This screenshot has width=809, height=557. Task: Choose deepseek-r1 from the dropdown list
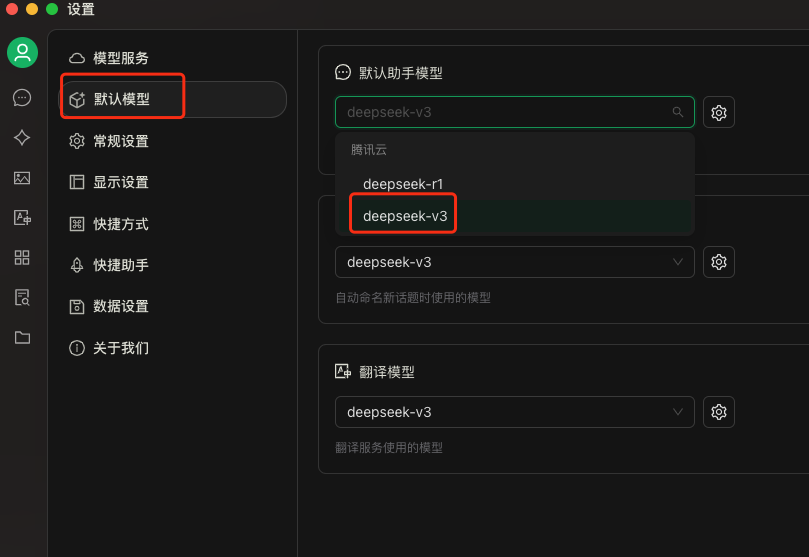point(514,184)
